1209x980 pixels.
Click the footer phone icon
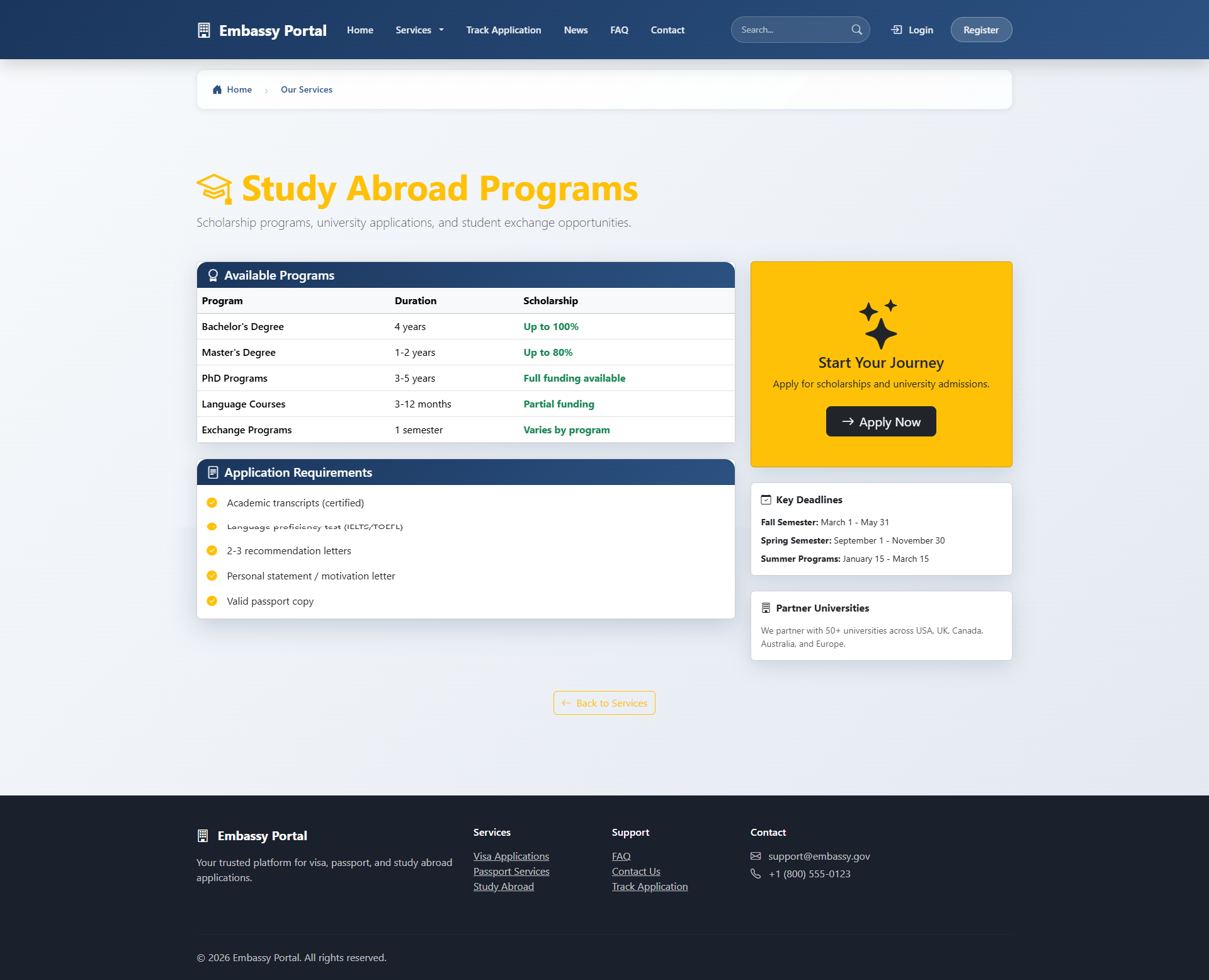(x=756, y=874)
